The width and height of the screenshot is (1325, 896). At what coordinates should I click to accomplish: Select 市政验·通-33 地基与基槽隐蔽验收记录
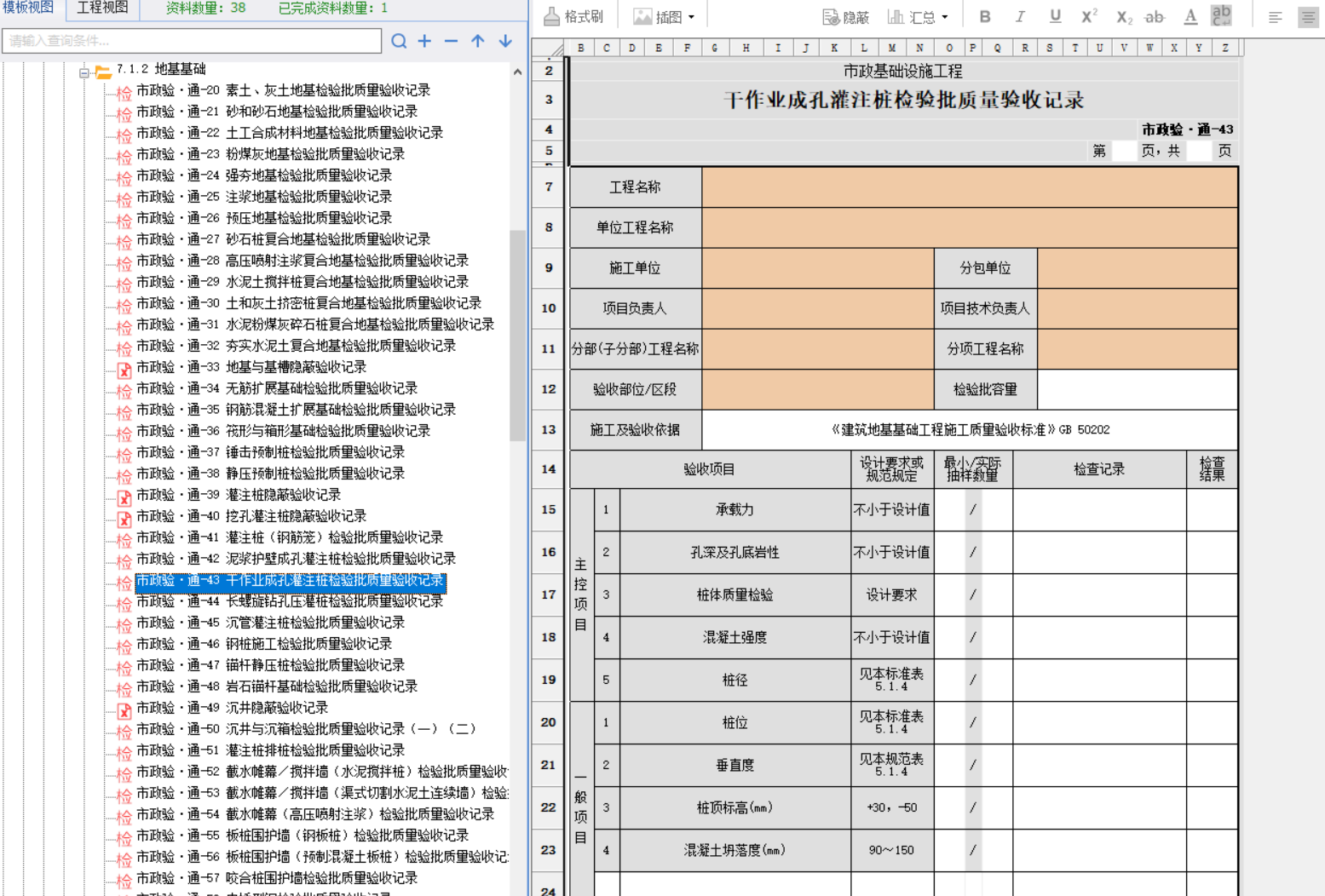point(251,367)
